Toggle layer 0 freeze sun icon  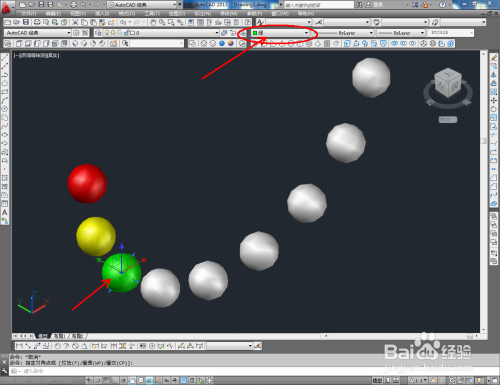(x=113, y=33)
